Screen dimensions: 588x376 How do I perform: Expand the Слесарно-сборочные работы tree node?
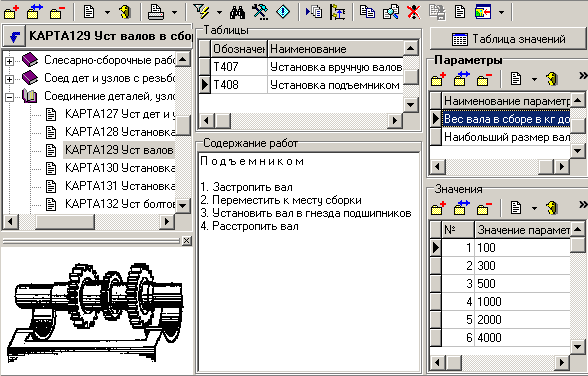[x=9, y=61]
